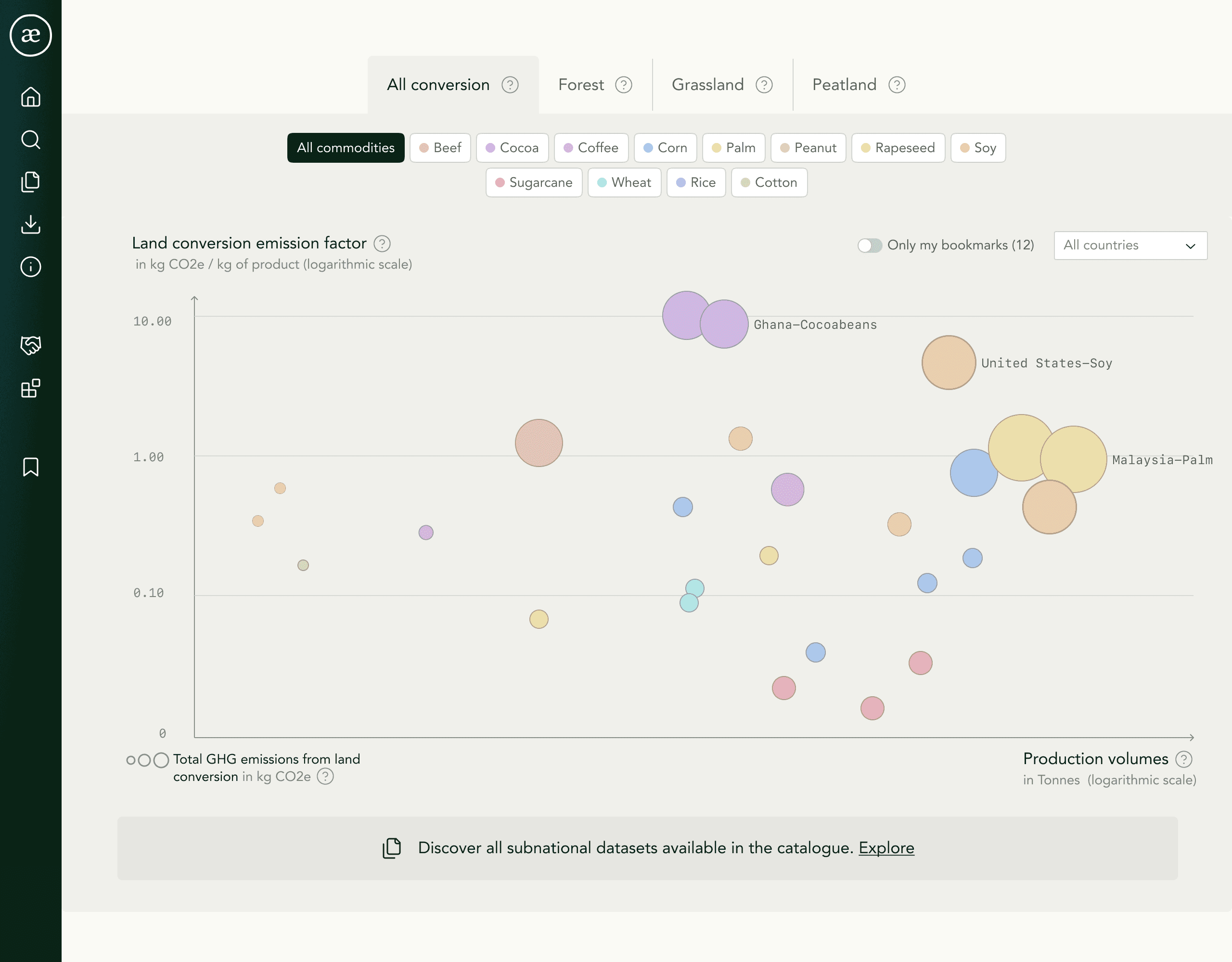The height and width of the screenshot is (962, 1232).
Task: Switch to the All conversion tab
Action: pyautogui.click(x=453, y=85)
